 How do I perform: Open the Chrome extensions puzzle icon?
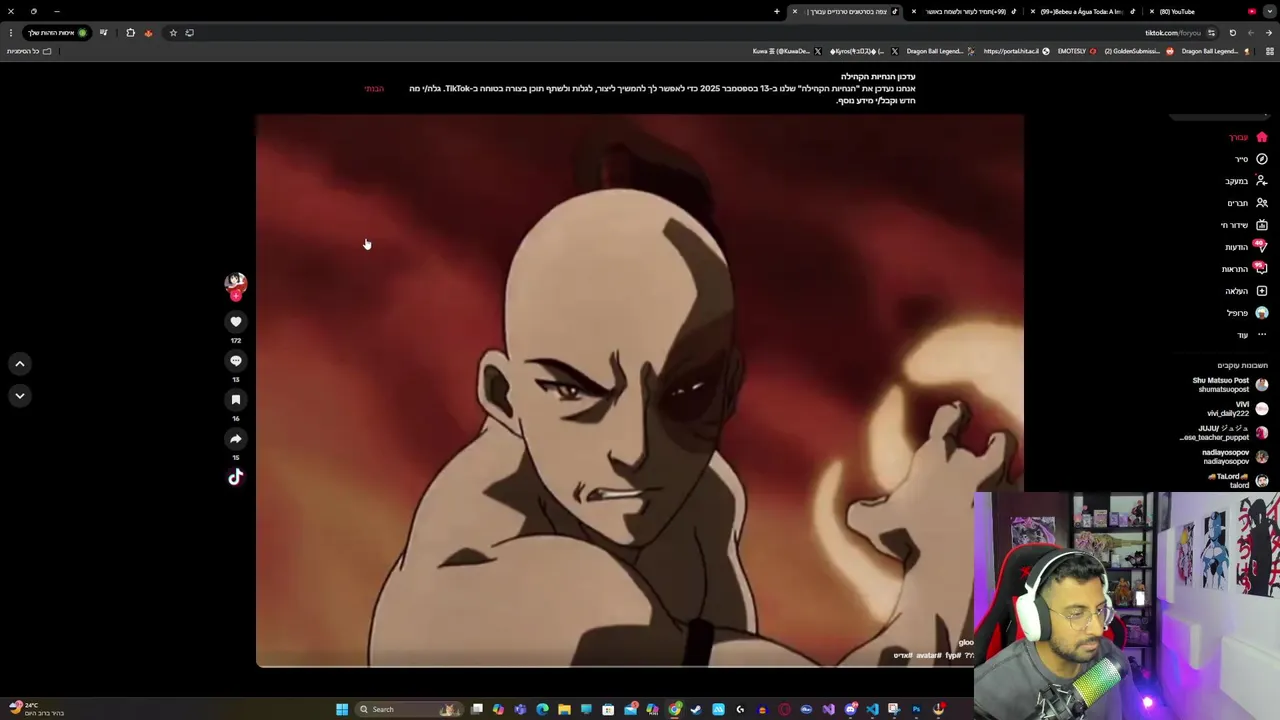coord(130,33)
